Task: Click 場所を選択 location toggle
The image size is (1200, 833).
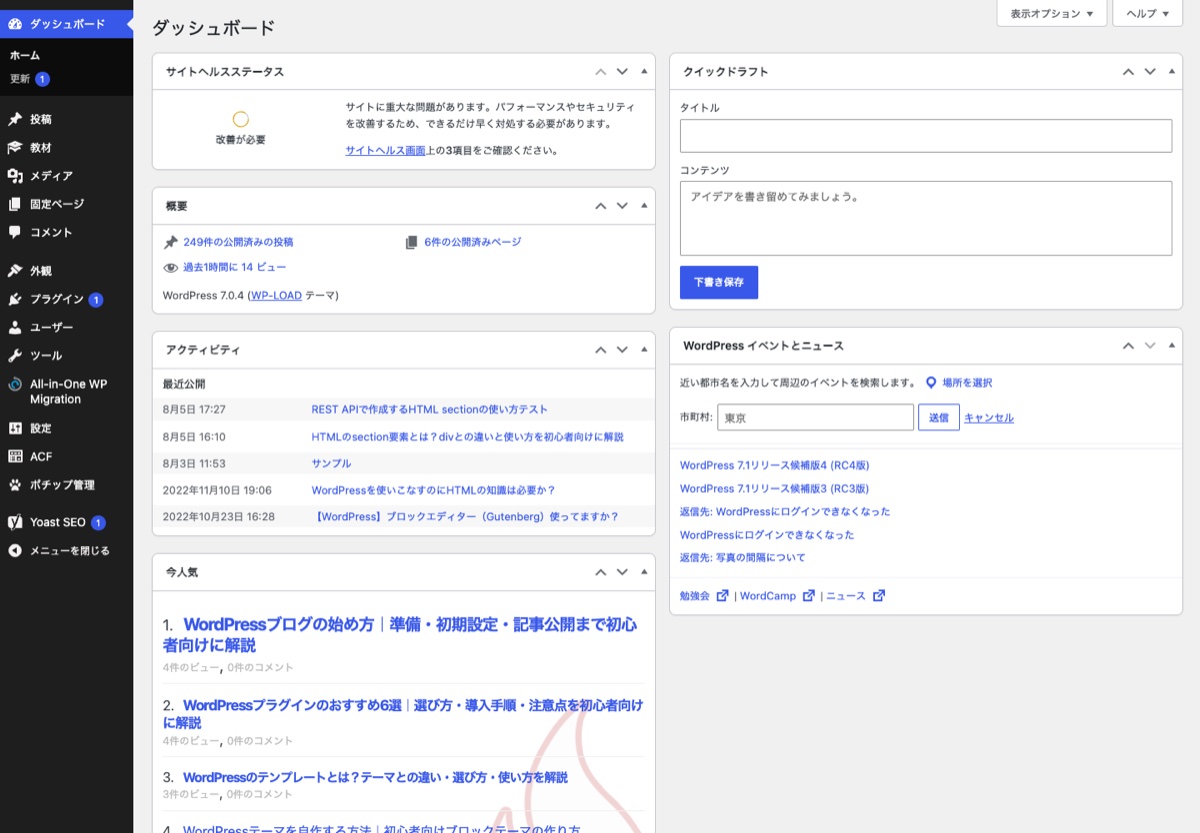Action: pyautogui.click(x=958, y=382)
